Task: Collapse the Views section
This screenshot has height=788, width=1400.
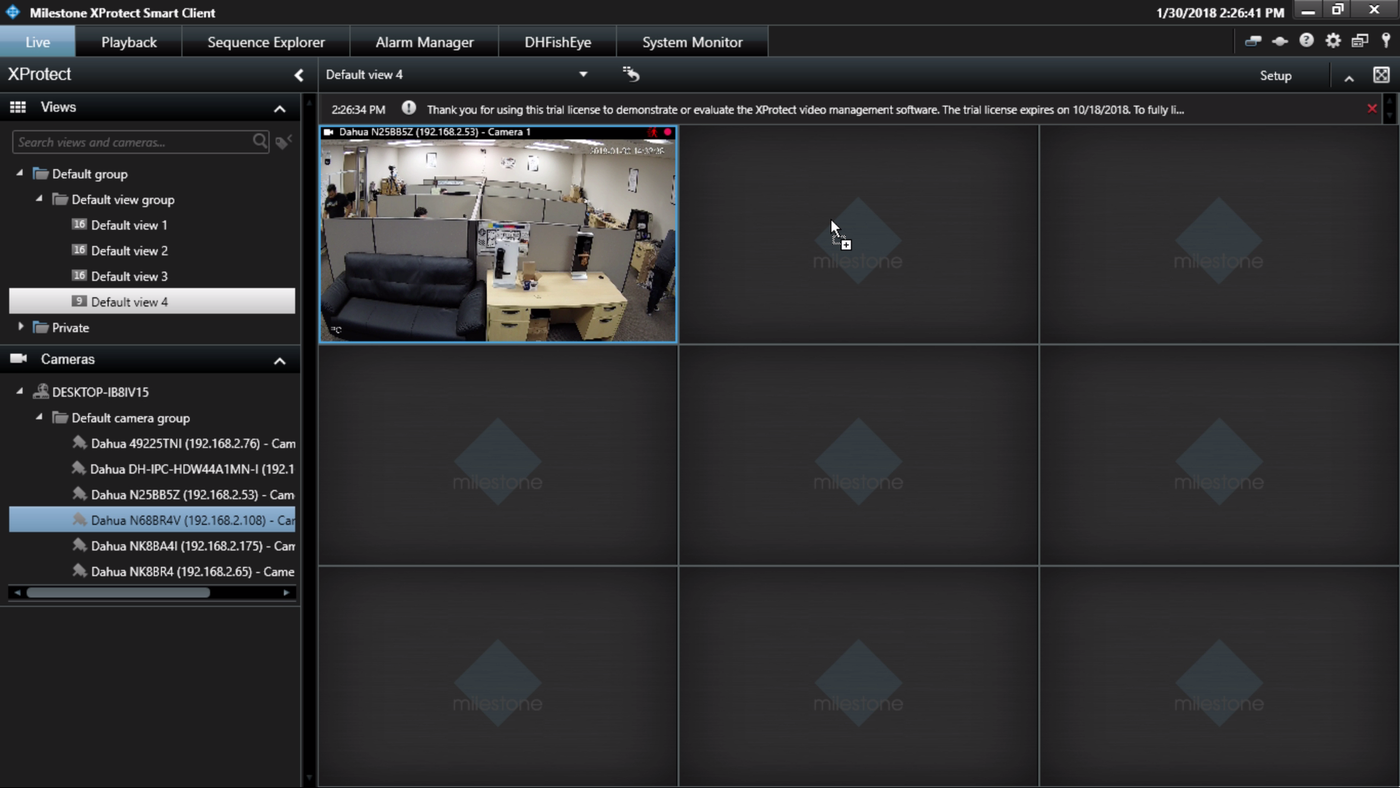Action: pos(280,108)
